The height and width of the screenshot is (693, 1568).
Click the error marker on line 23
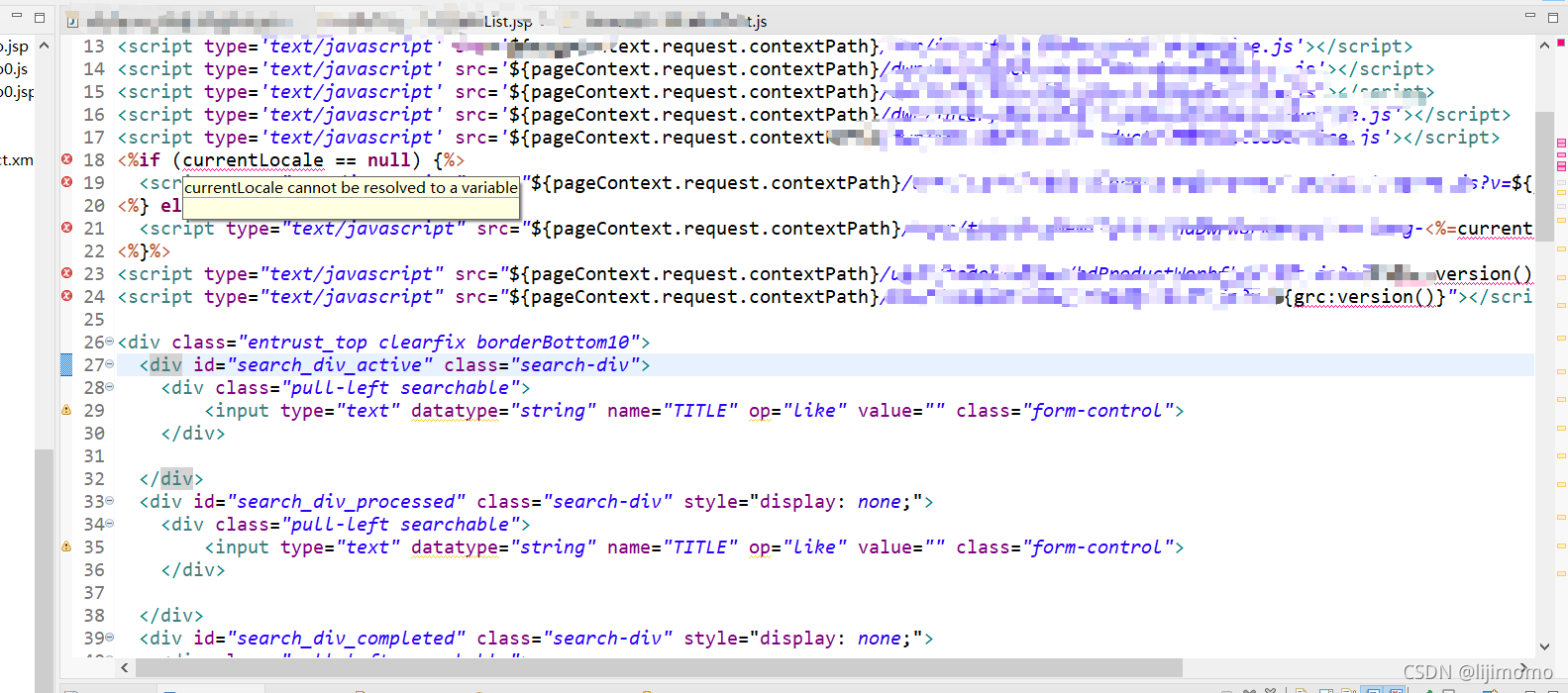click(66, 273)
